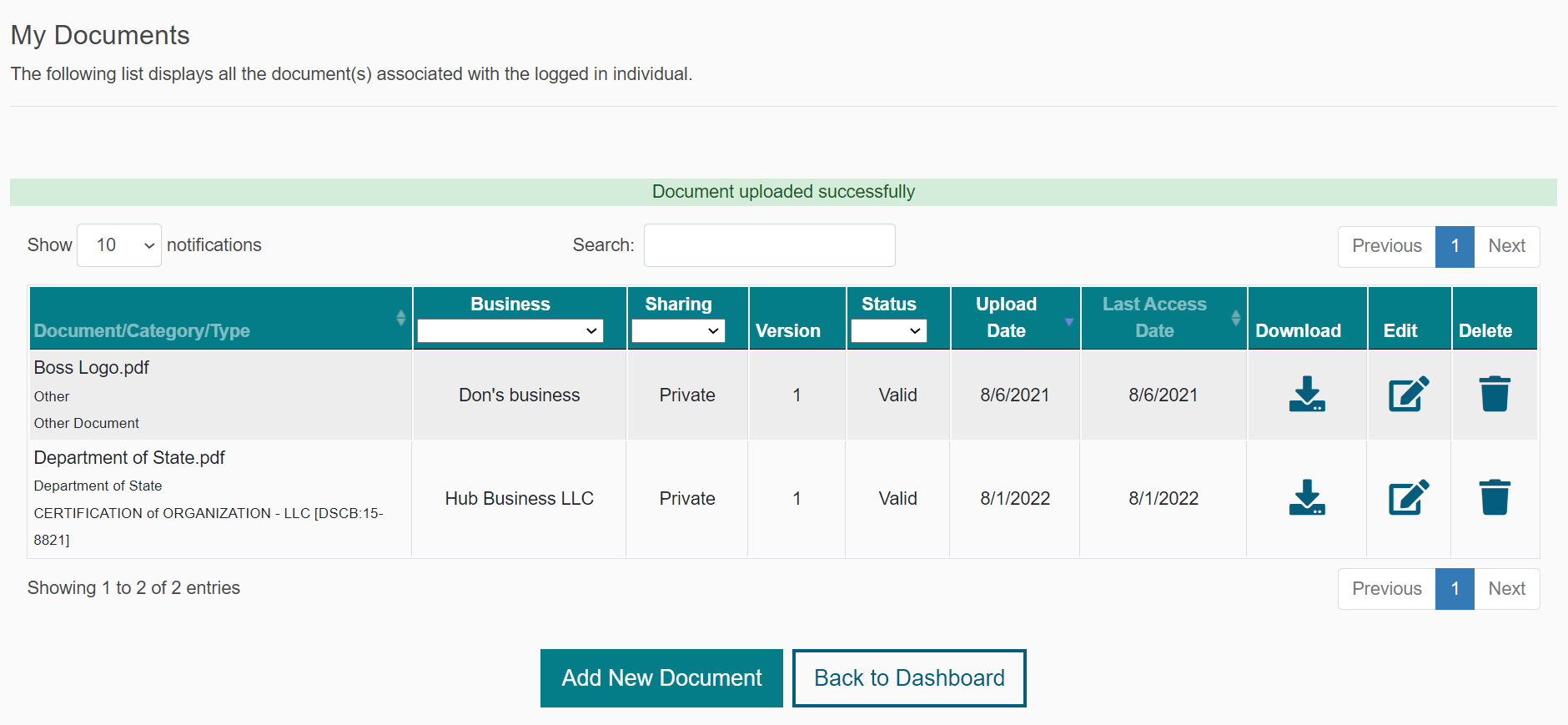Focus the Search input field
The image size is (1568, 725).
[769, 245]
